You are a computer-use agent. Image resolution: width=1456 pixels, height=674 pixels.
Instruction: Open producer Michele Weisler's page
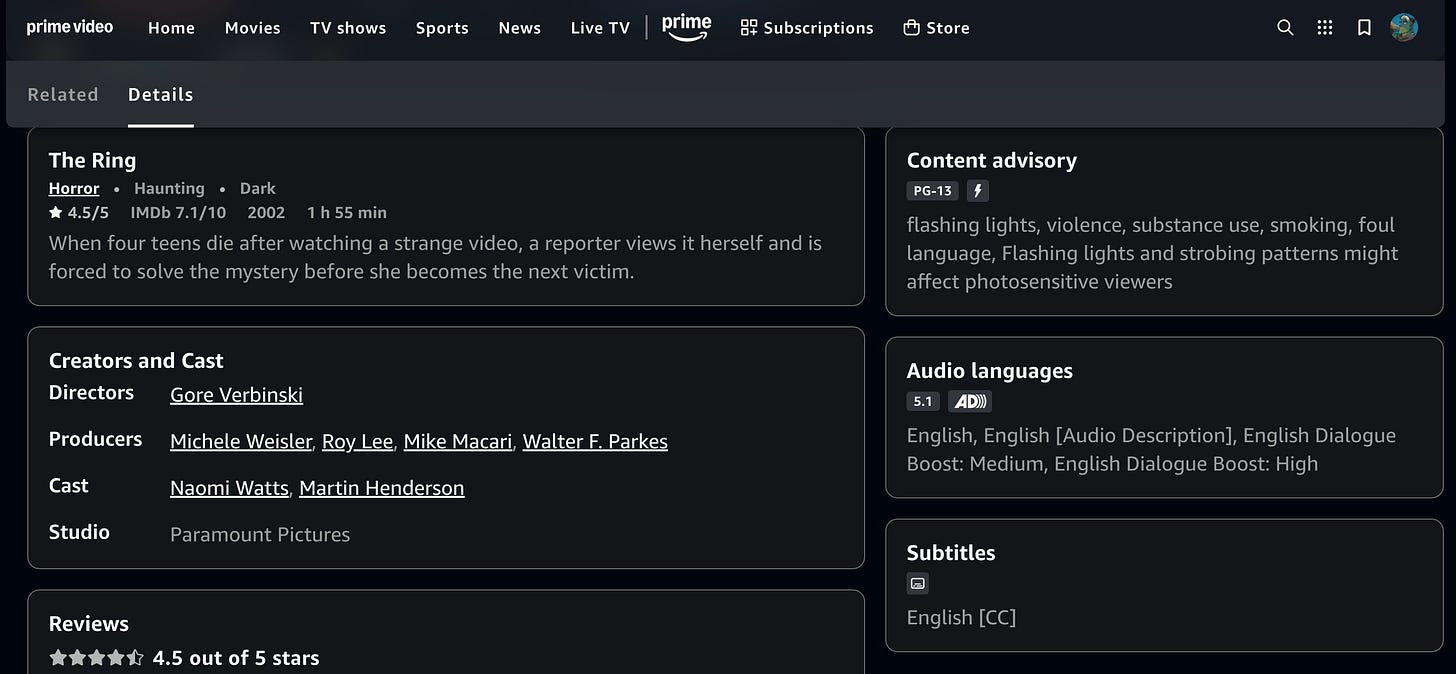point(241,441)
